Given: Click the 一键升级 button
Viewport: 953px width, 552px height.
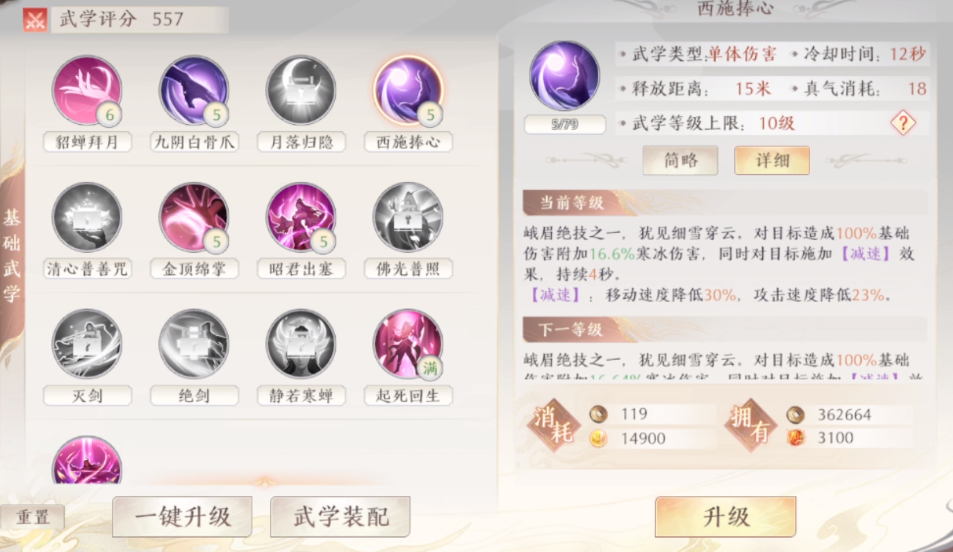Looking at the screenshot, I should (182, 517).
